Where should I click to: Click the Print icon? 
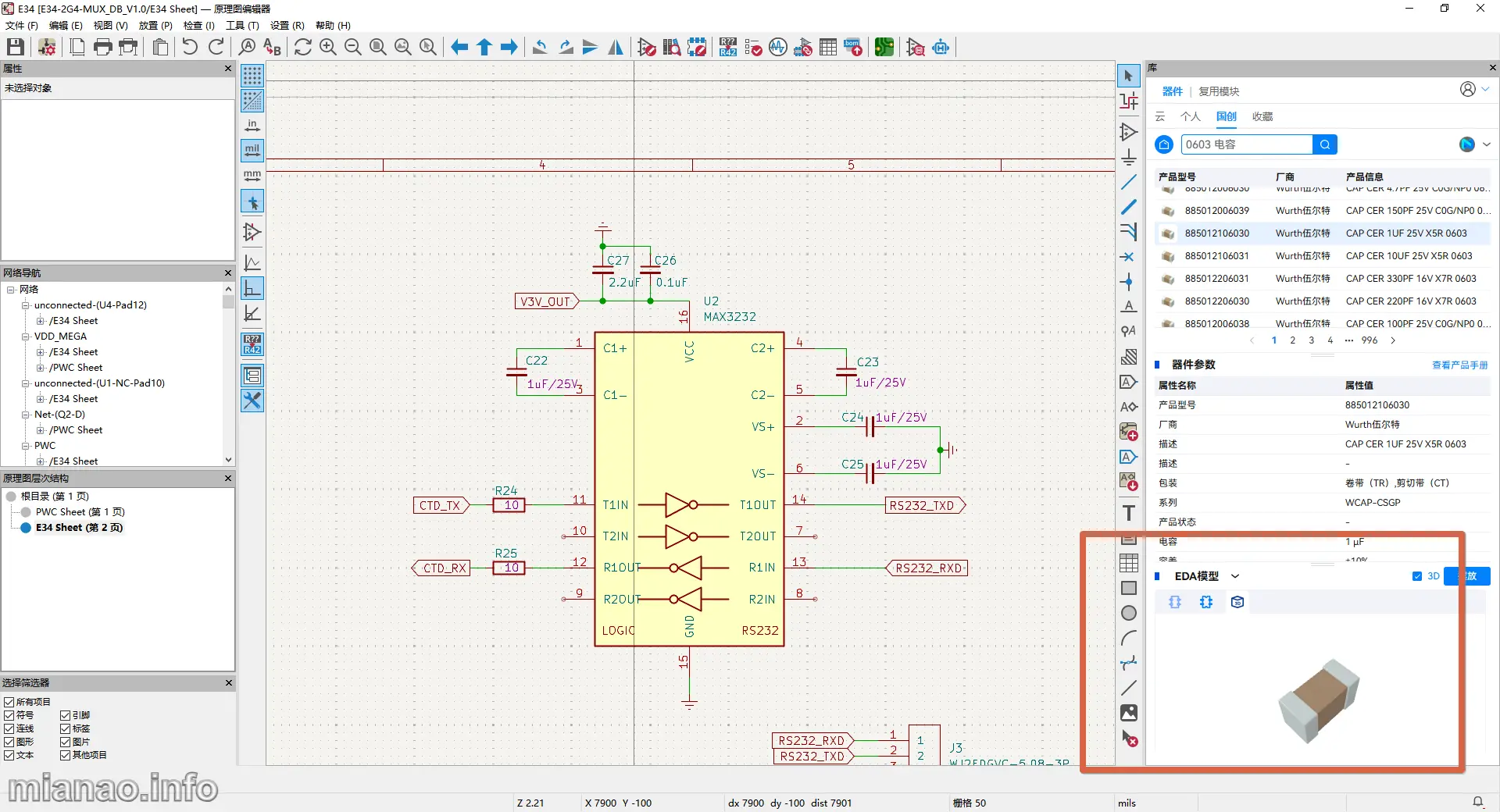(x=102, y=48)
